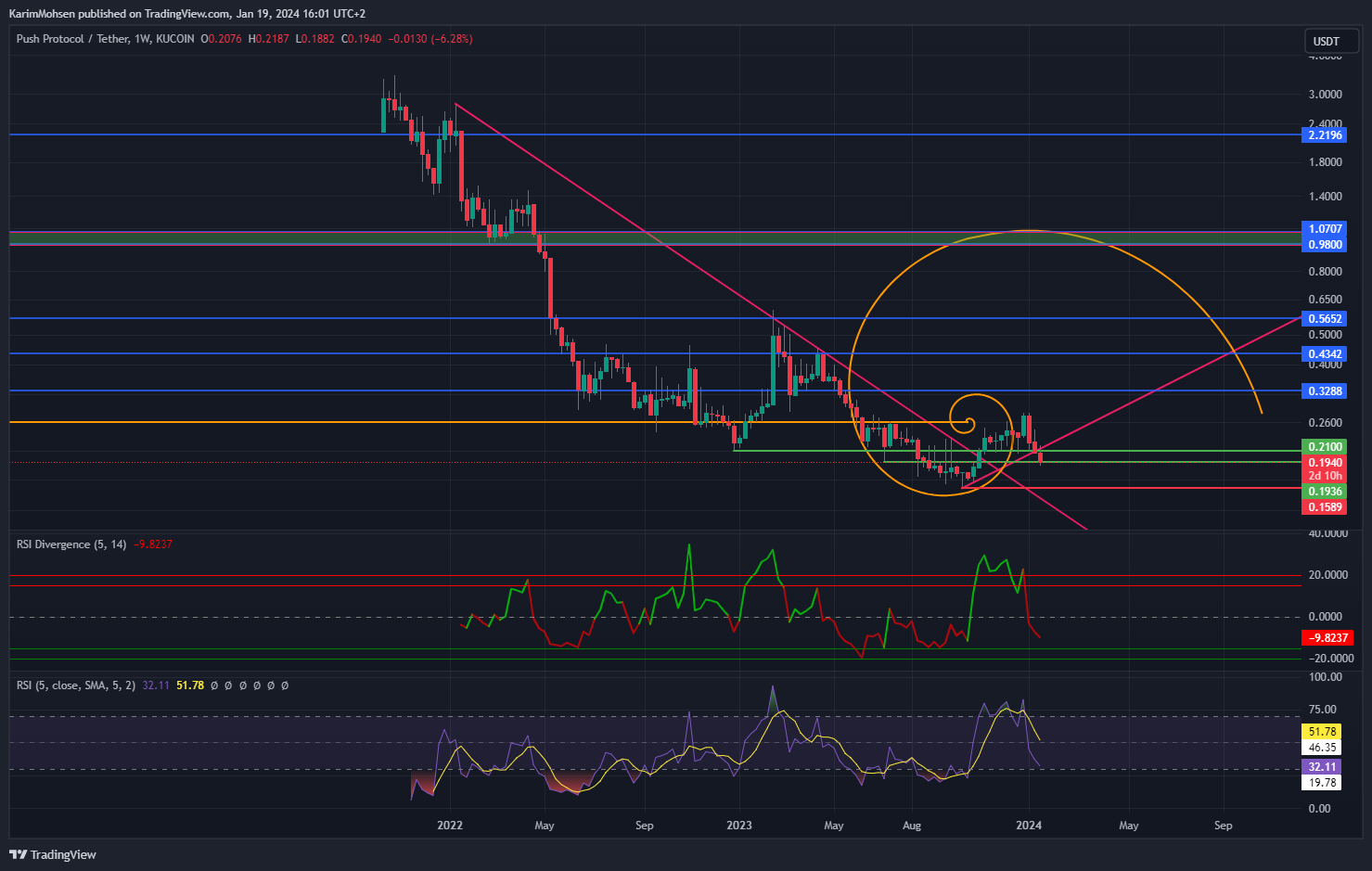
Task: Click the Aug time axis label
Action: (x=912, y=826)
